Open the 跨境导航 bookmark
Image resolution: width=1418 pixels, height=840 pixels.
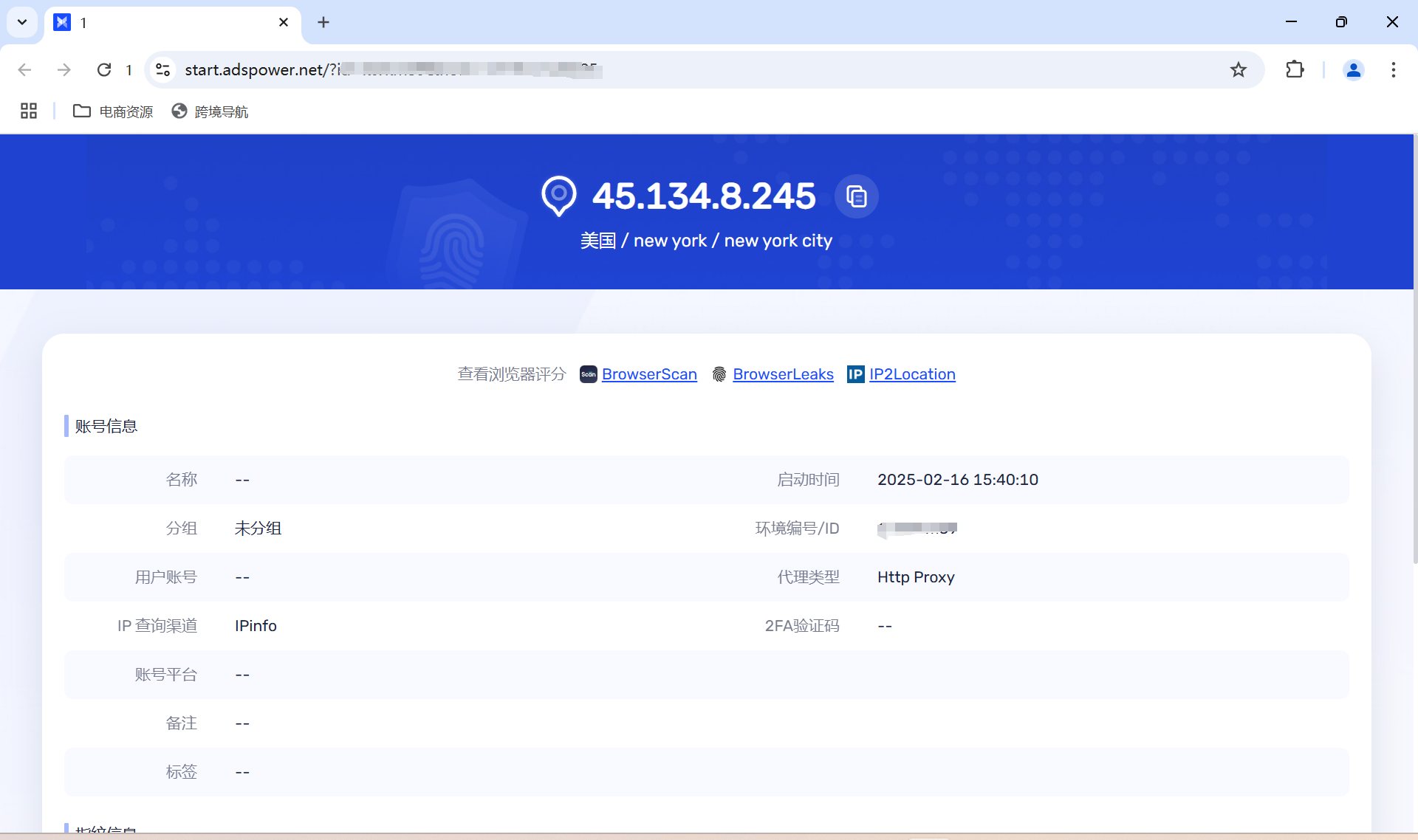[x=210, y=111]
